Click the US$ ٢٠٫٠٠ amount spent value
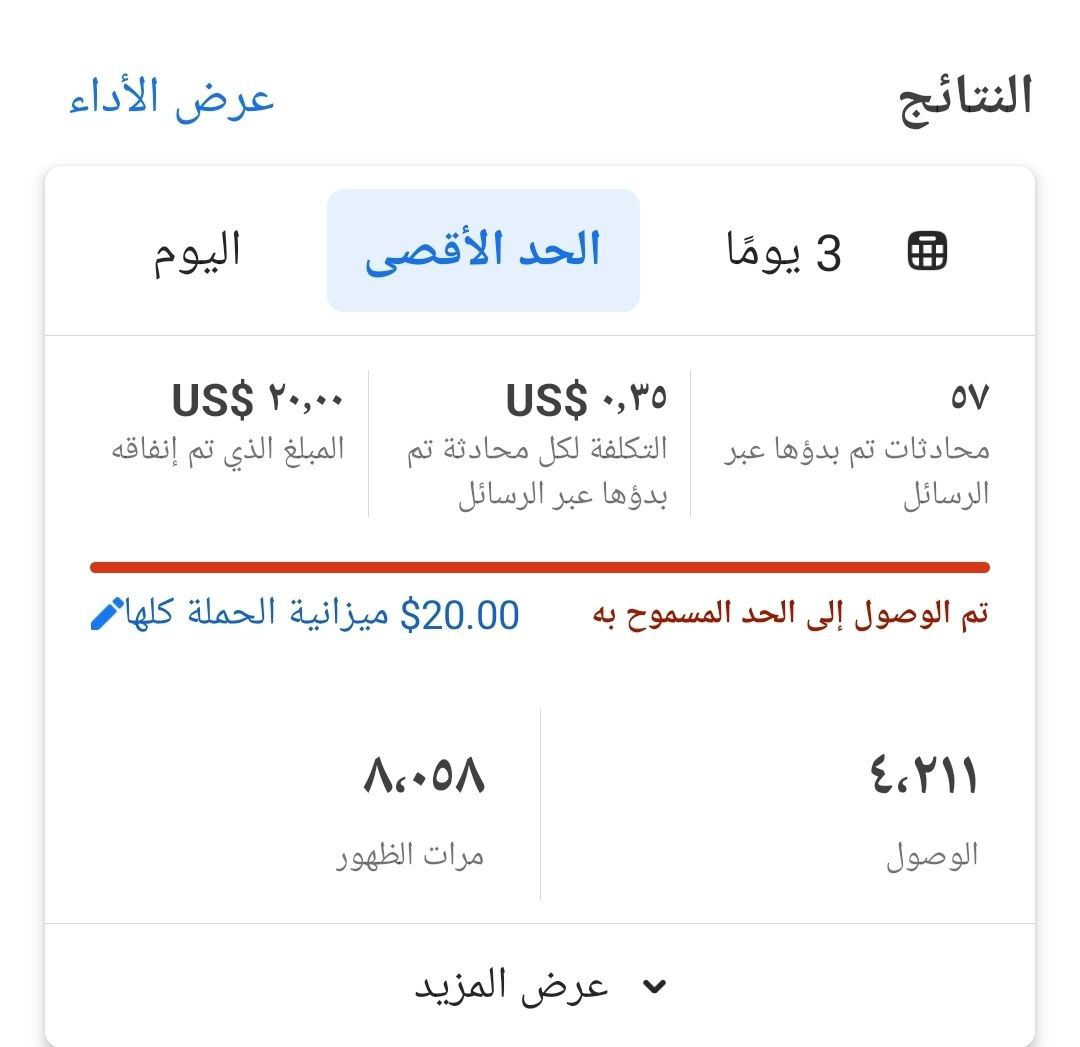 tap(258, 399)
